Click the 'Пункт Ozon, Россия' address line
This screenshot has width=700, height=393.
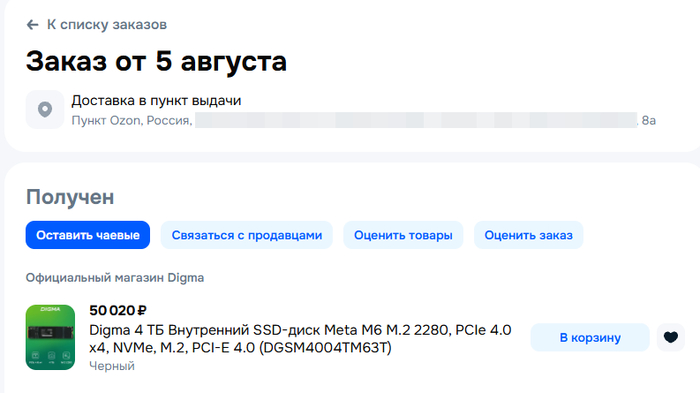pos(363,121)
